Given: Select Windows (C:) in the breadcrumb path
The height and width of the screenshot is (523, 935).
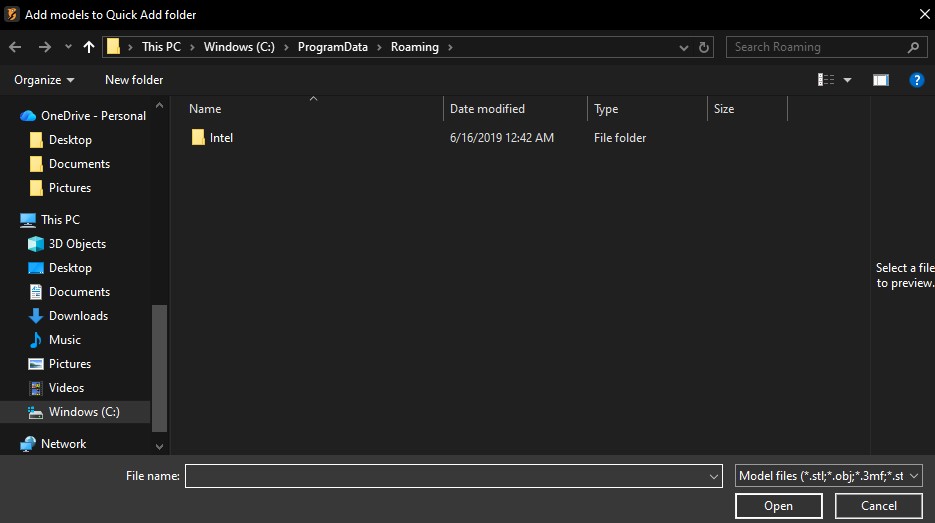Looking at the screenshot, I should (x=239, y=47).
